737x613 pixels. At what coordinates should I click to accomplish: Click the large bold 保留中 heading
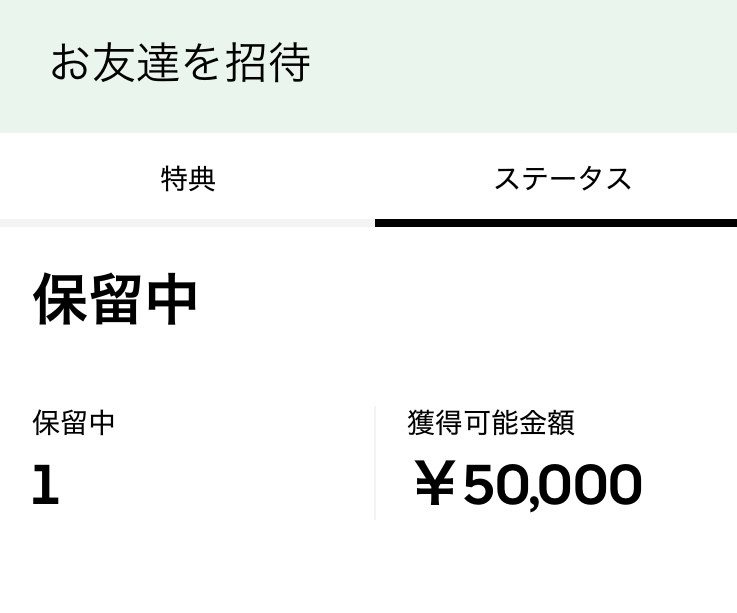pyautogui.click(x=116, y=299)
